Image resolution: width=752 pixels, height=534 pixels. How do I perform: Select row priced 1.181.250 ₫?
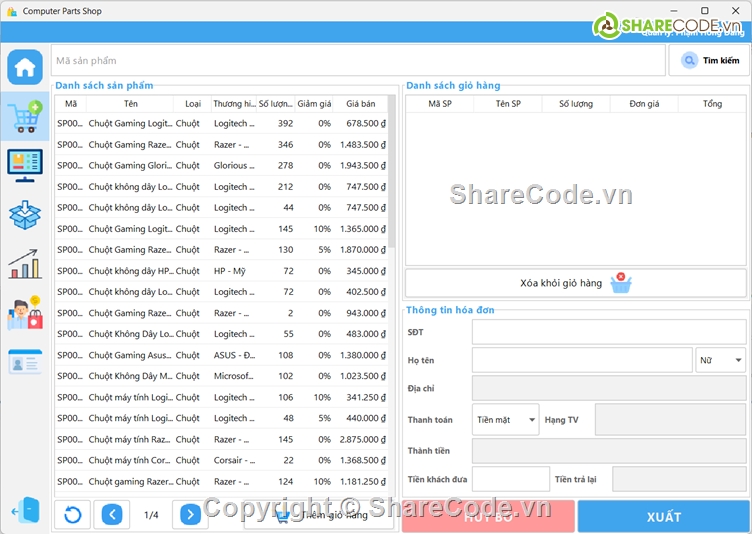click(221, 482)
